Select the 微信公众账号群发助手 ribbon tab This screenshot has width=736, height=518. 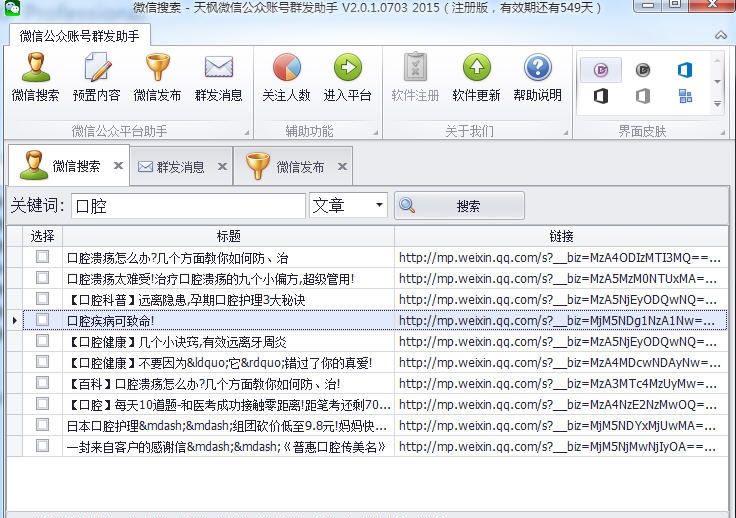point(79,36)
